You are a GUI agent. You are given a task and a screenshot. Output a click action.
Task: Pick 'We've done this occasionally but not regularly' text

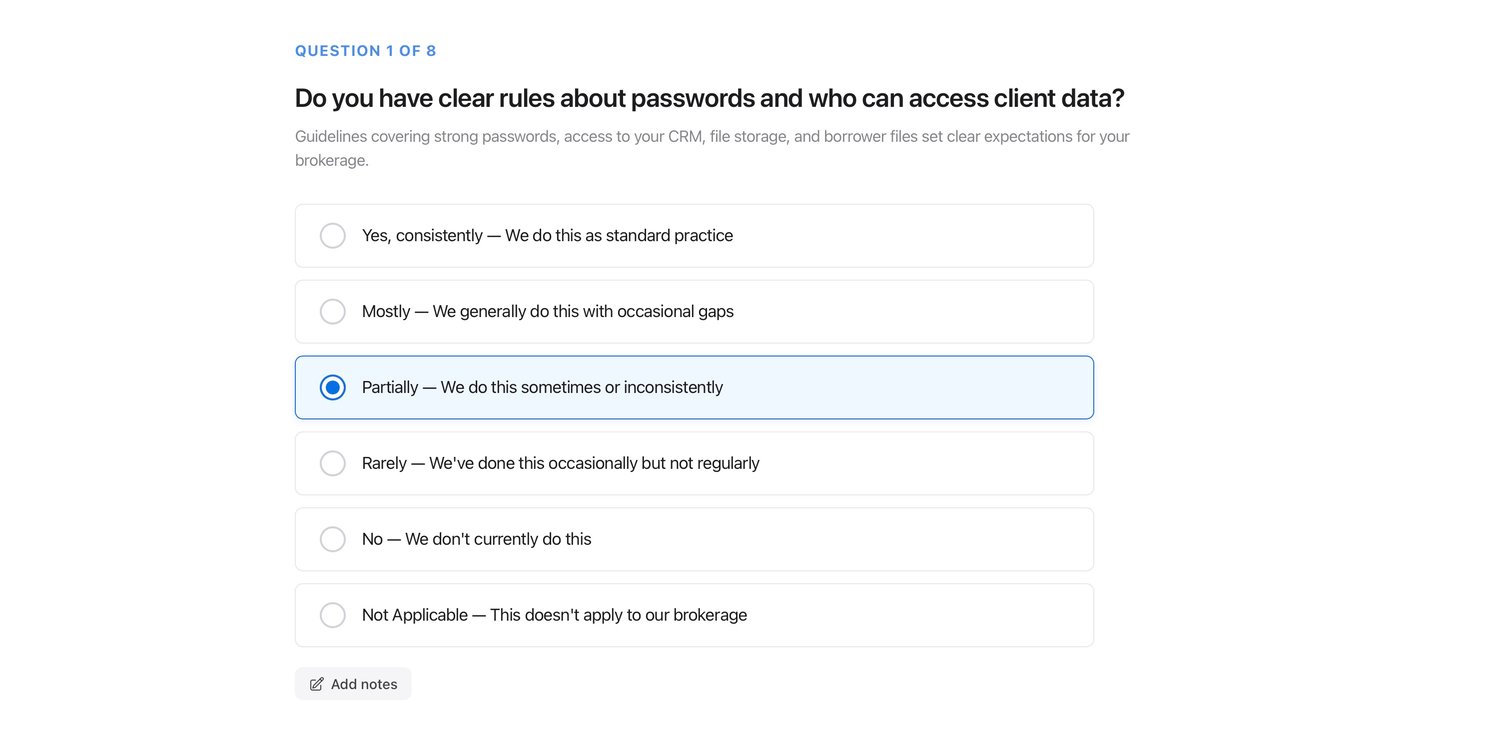click(594, 463)
